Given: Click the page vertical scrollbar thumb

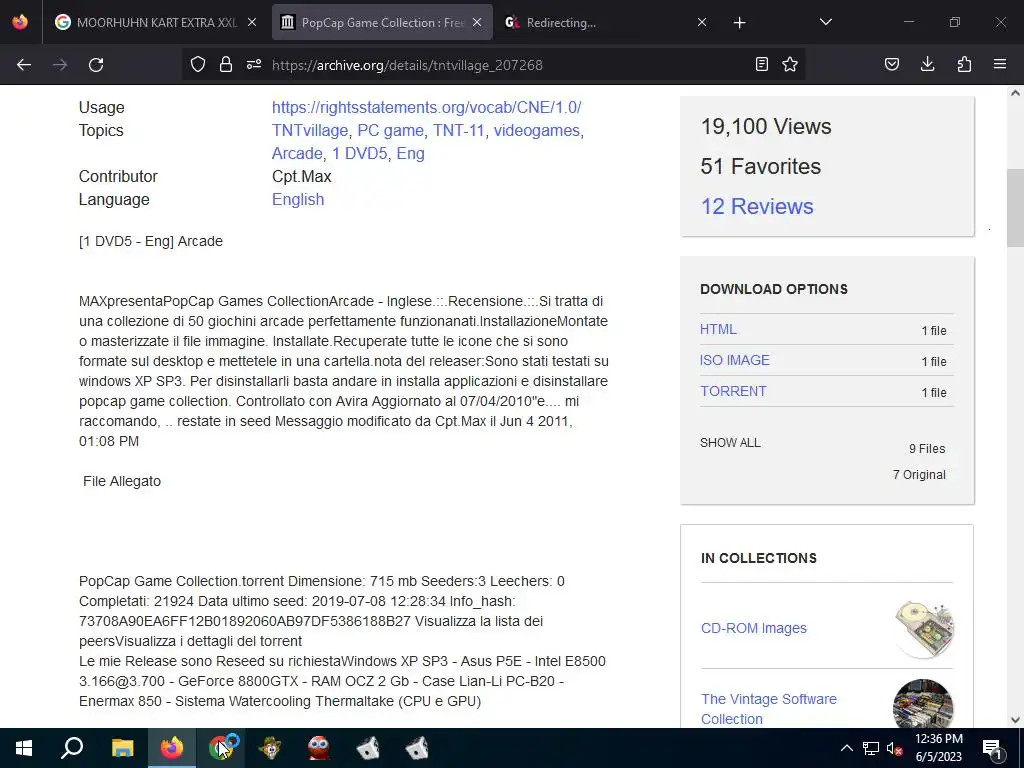Looking at the screenshot, I should click(1015, 208).
